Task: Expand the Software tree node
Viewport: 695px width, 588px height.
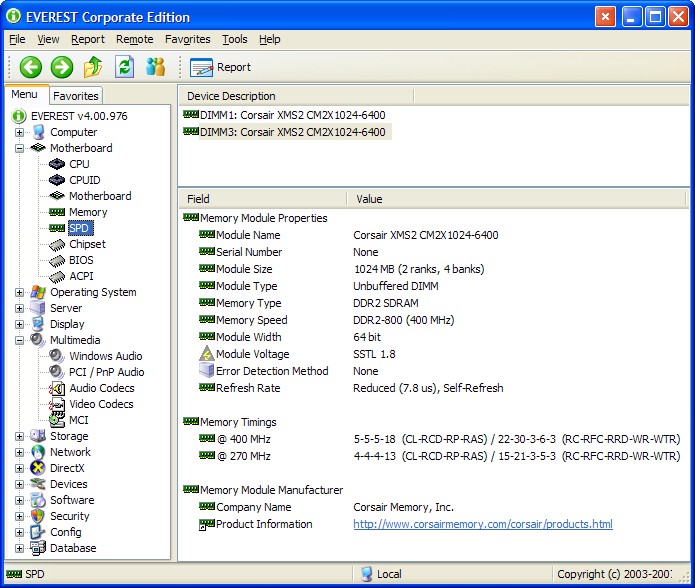Action: [x=20, y=500]
